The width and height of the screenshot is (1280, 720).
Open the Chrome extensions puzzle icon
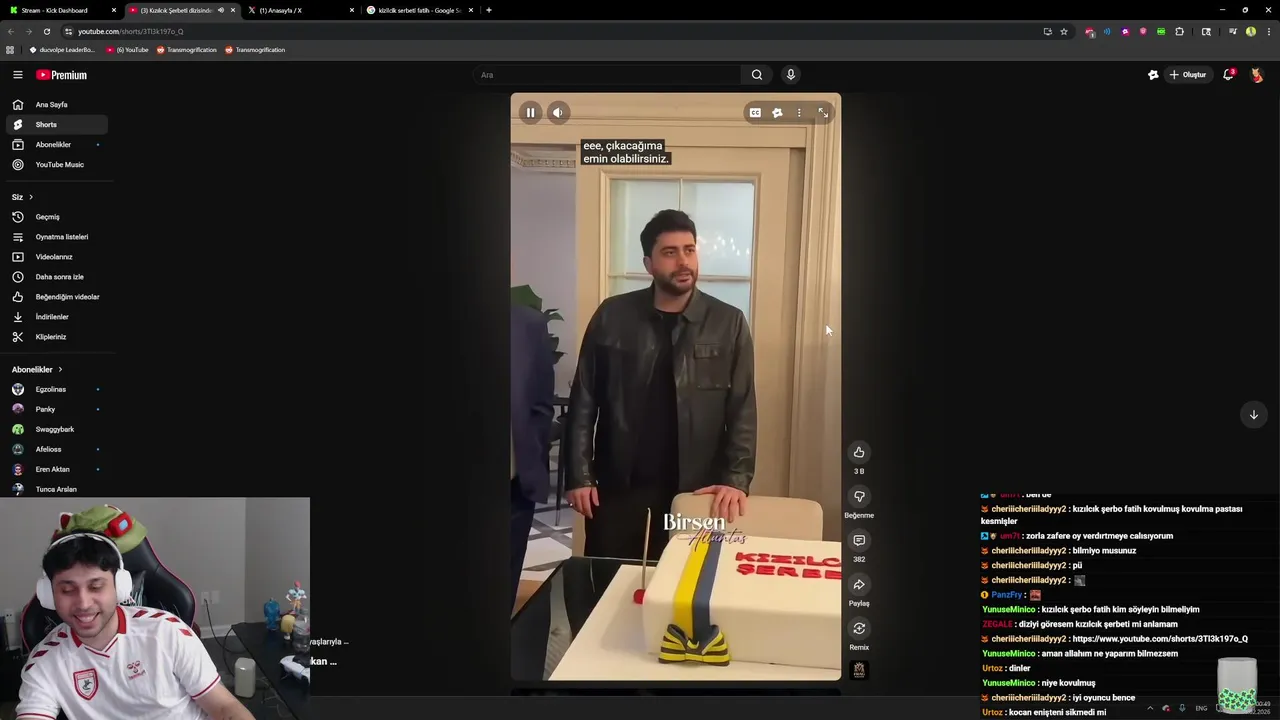1179,31
